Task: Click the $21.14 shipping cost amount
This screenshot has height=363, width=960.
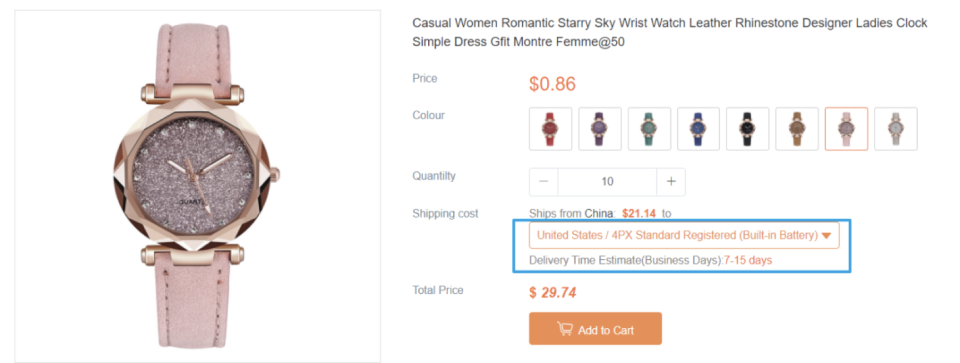Action: pos(639,214)
